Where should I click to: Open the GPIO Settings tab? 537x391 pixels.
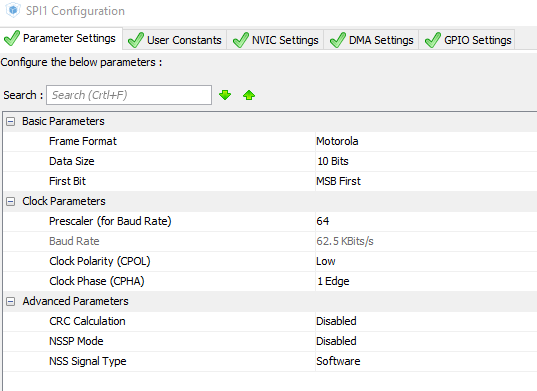[x=467, y=40]
